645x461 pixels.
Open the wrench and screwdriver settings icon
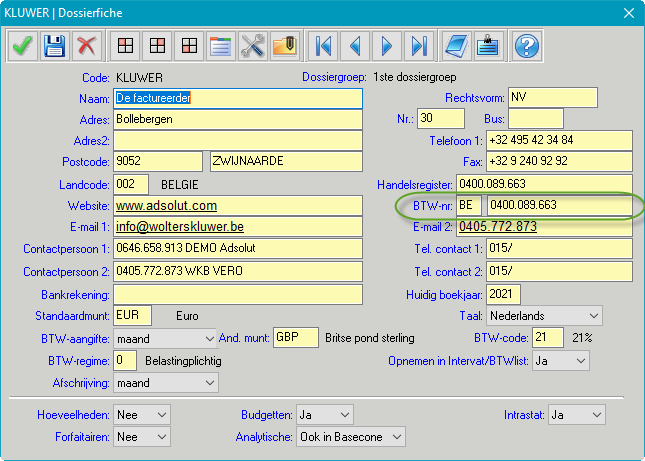tap(254, 46)
